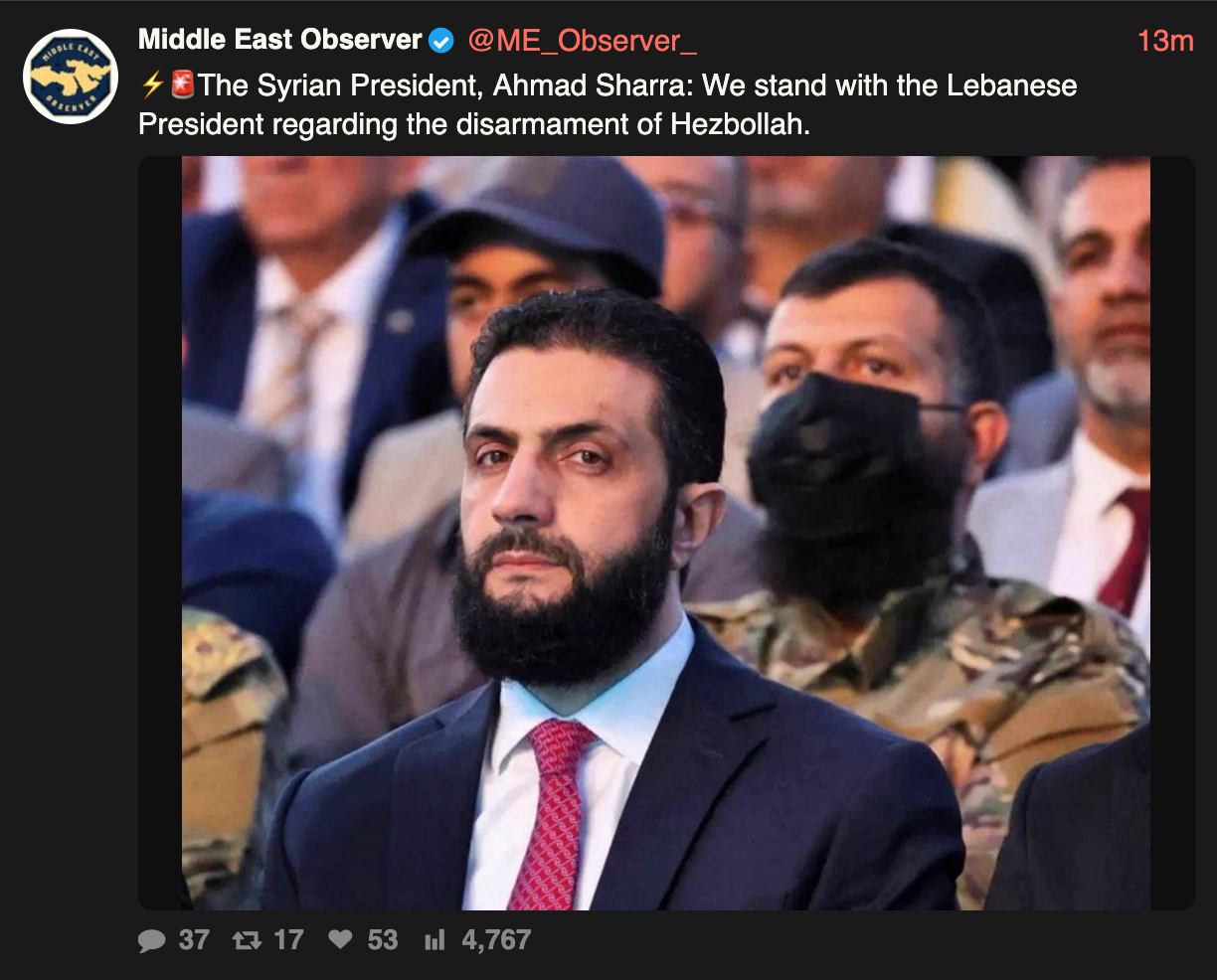
Task: Open the Middle East Observer profile avatar
Action: click(x=71, y=77)
